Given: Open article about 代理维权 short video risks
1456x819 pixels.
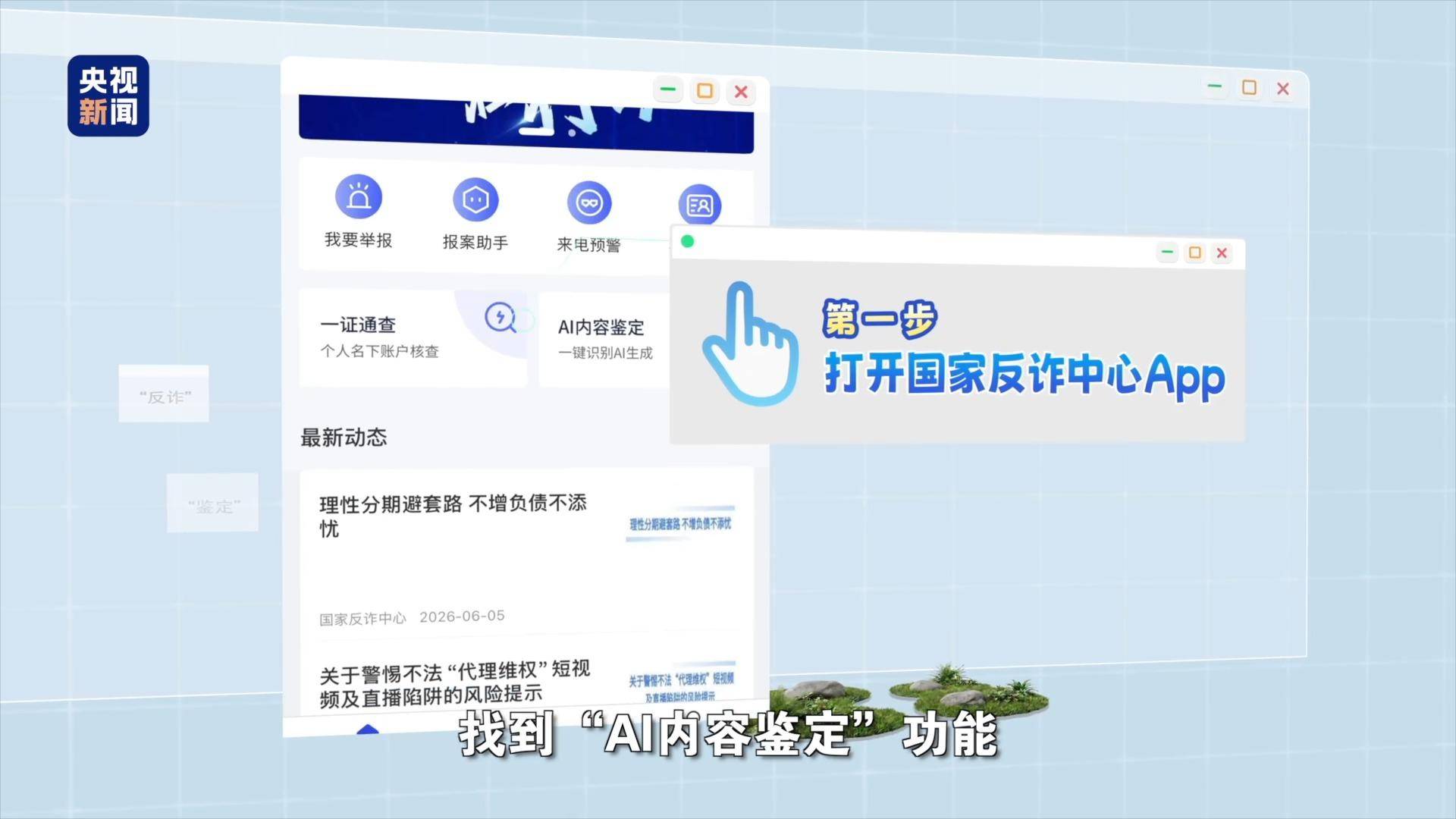Looking at the screenshot, I should pos(454,682).
